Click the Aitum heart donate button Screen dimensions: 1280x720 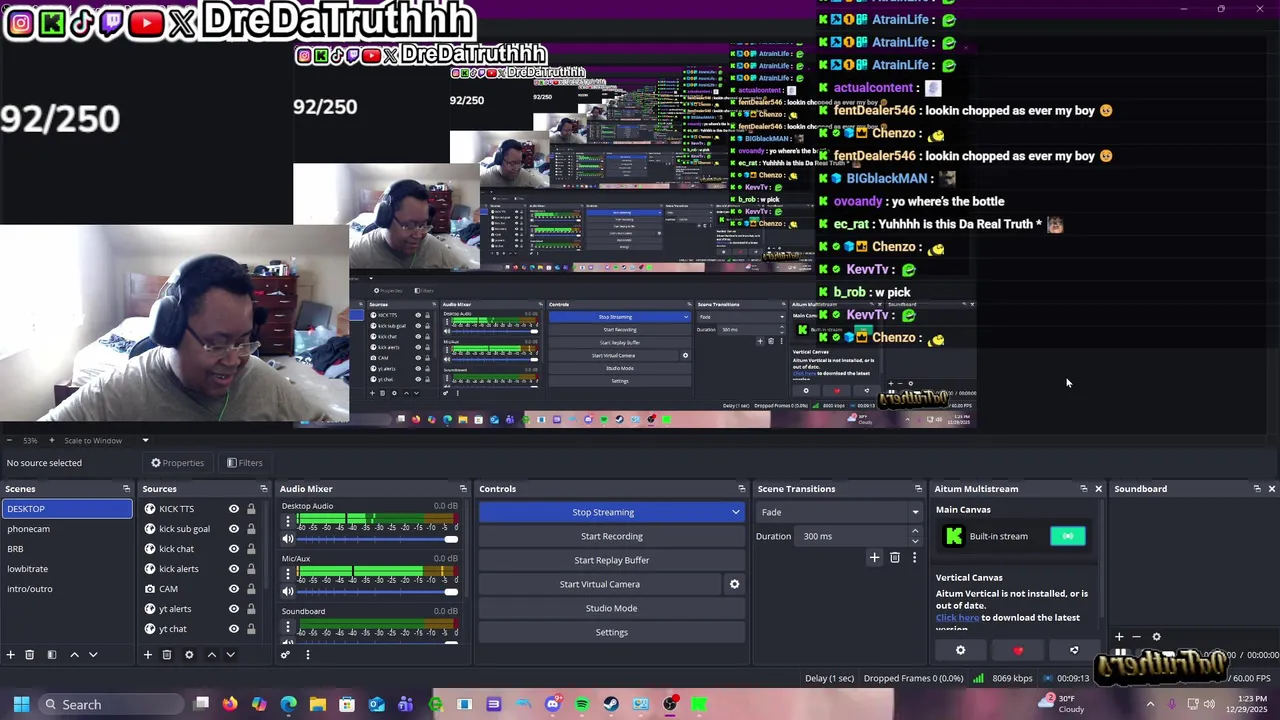[x=1018, y=651]
